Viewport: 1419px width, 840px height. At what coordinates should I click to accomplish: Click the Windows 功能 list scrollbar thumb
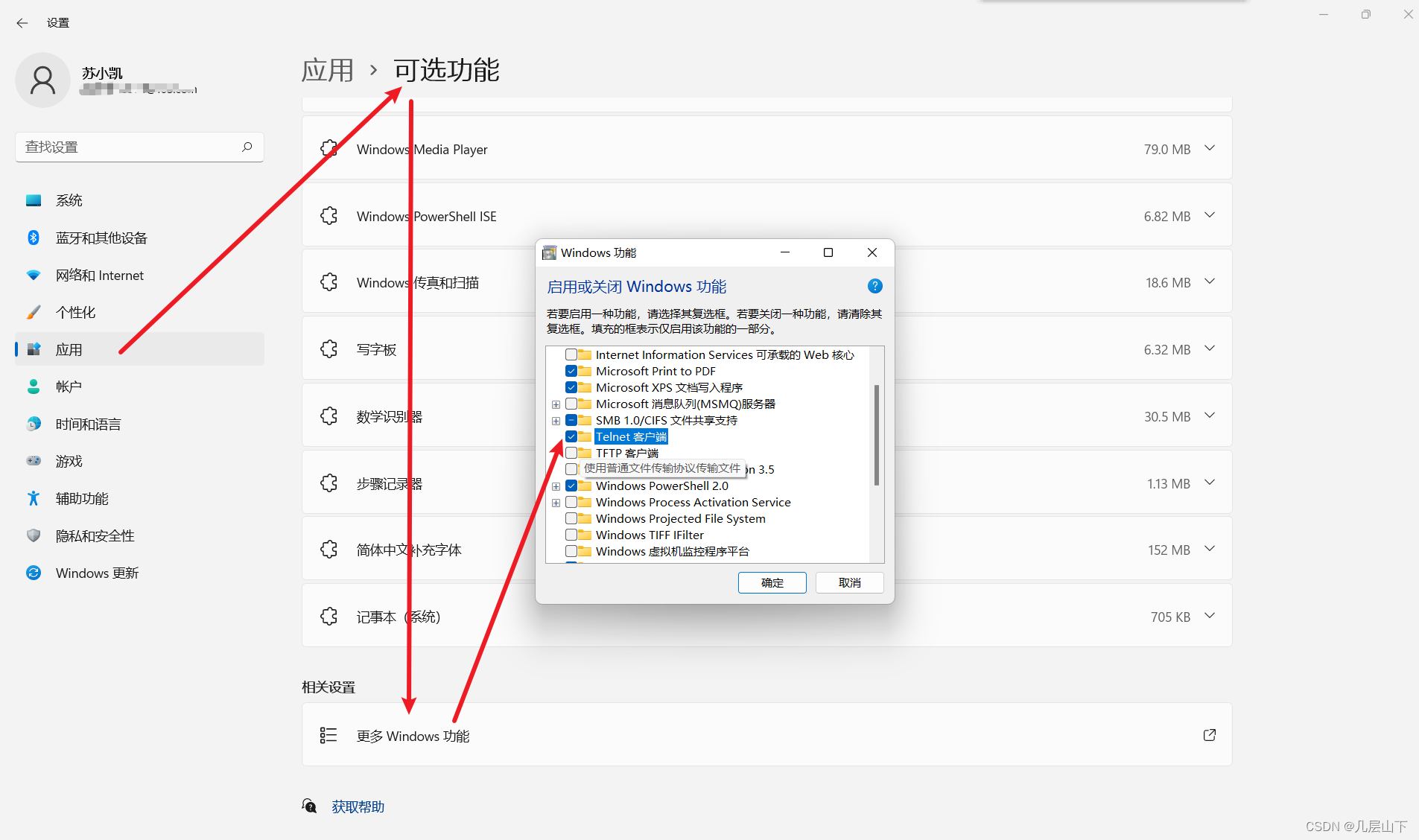tap(877, 435)
